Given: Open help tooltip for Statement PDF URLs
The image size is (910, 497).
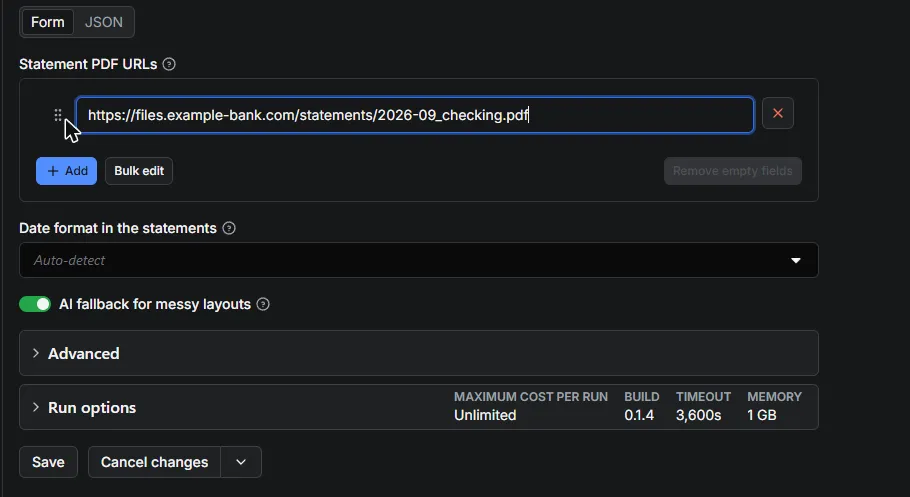Looking at the screenshot, I should [169, 64].
